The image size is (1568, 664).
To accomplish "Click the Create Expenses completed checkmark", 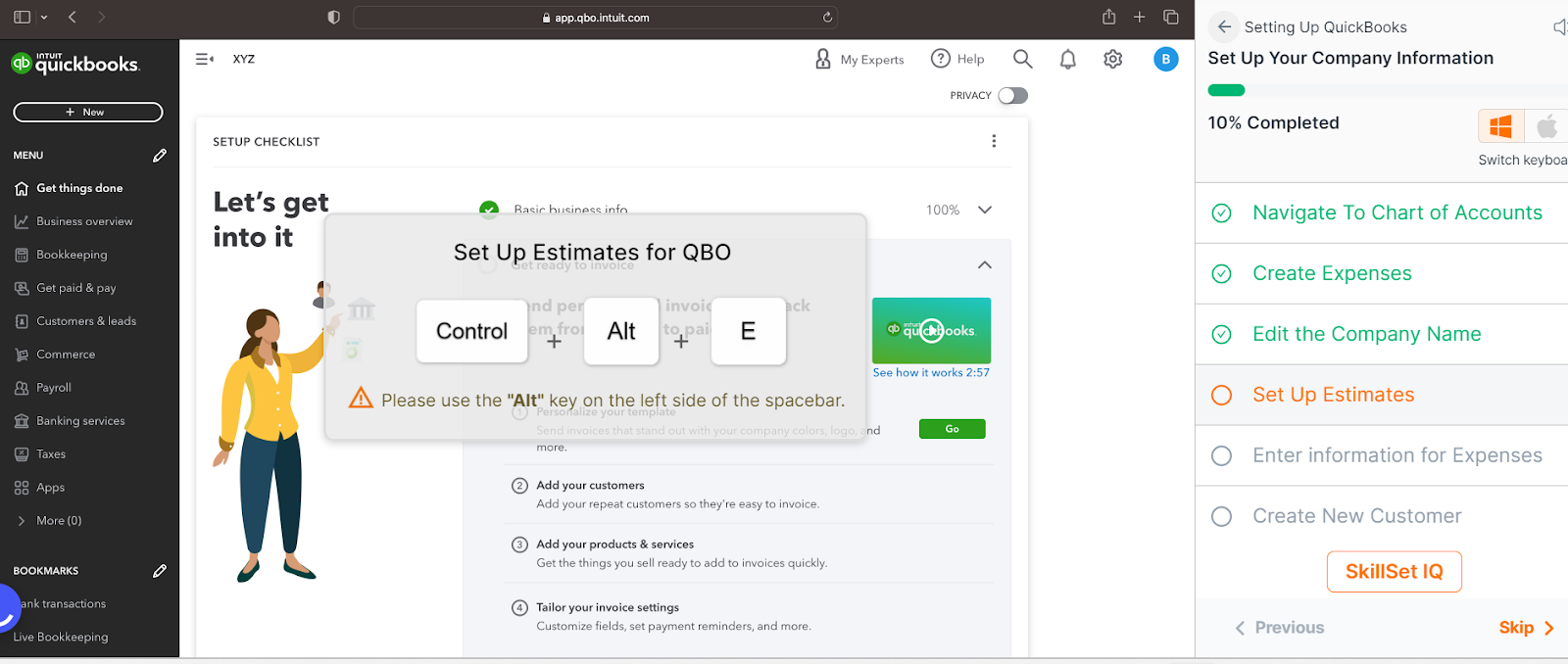I will pos(1221,273).
